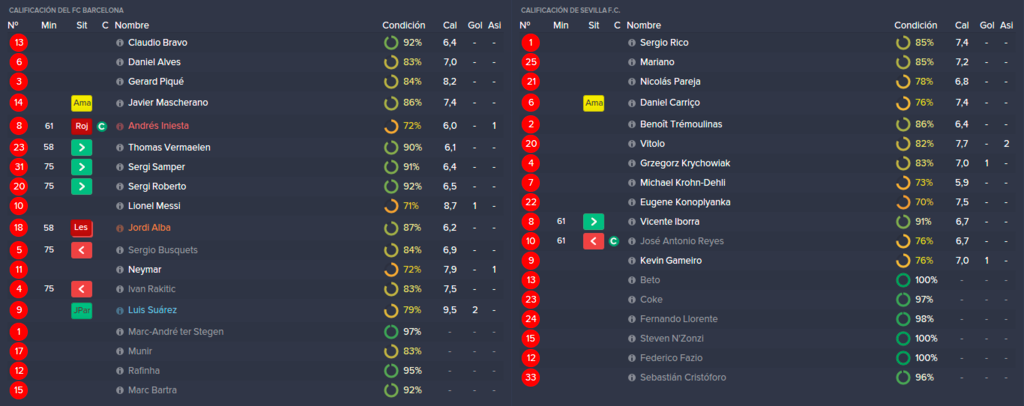1024x406 pixels.
Task: Click the captain C badge beside José Antonio Reyes
Action: point(613,242)
